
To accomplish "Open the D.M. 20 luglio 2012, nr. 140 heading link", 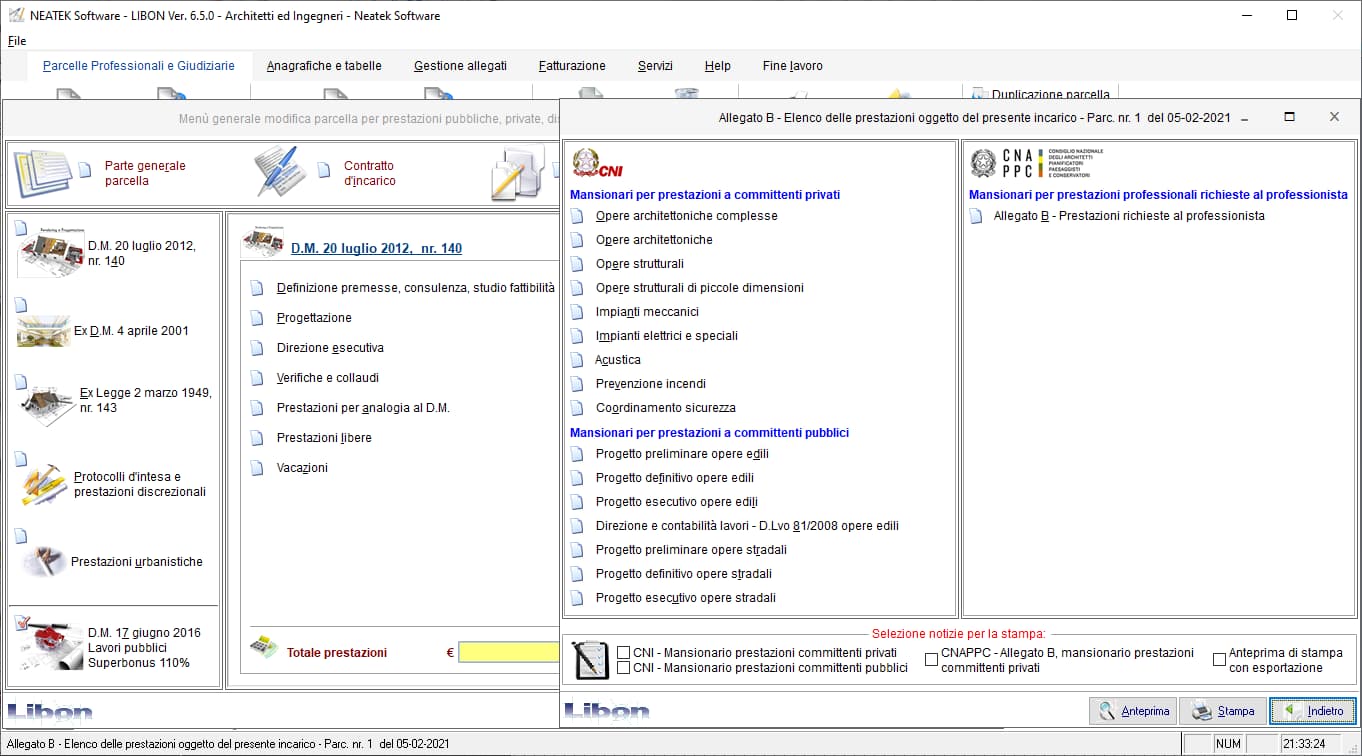I will 376,249.
